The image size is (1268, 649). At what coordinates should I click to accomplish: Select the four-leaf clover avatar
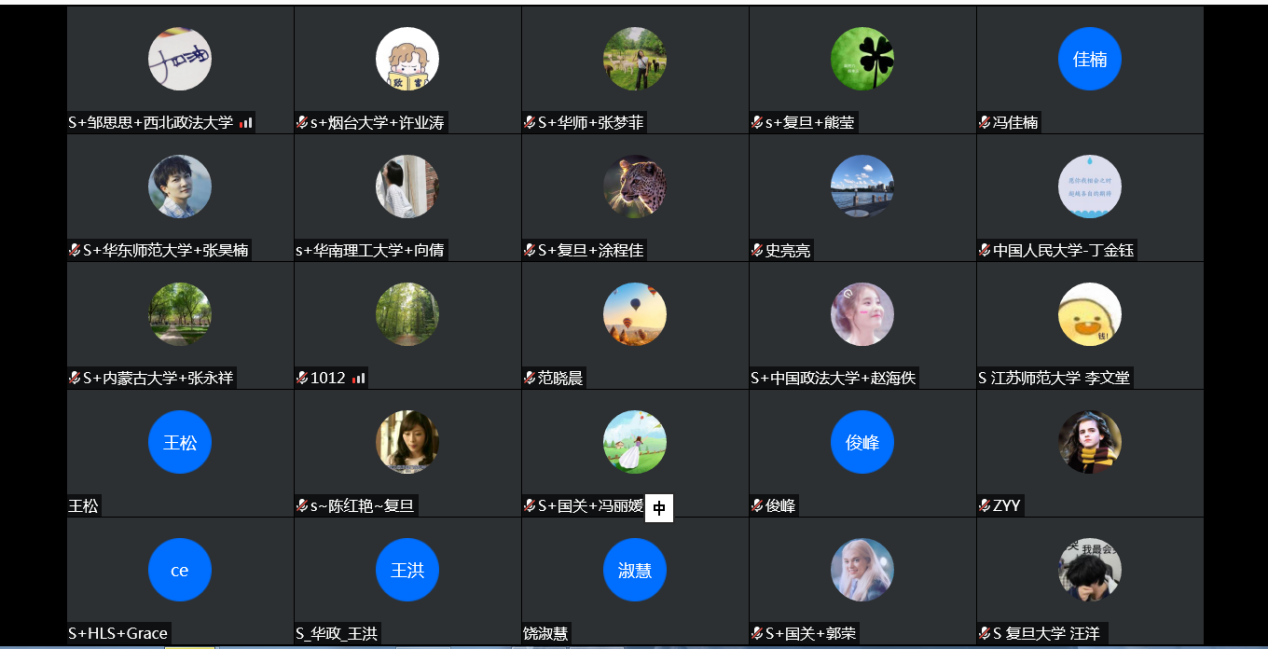click(862, 59)
